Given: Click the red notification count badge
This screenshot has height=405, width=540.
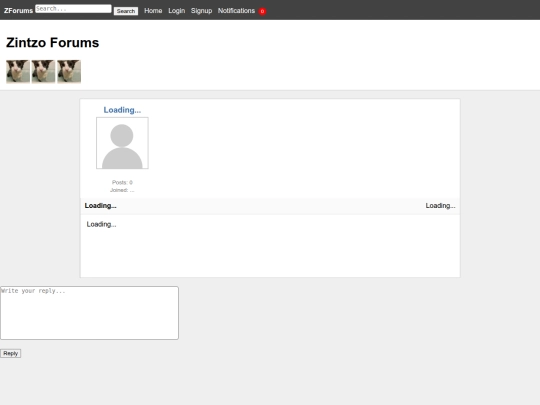Looking at the screenshot, I should tap(262, 11).
